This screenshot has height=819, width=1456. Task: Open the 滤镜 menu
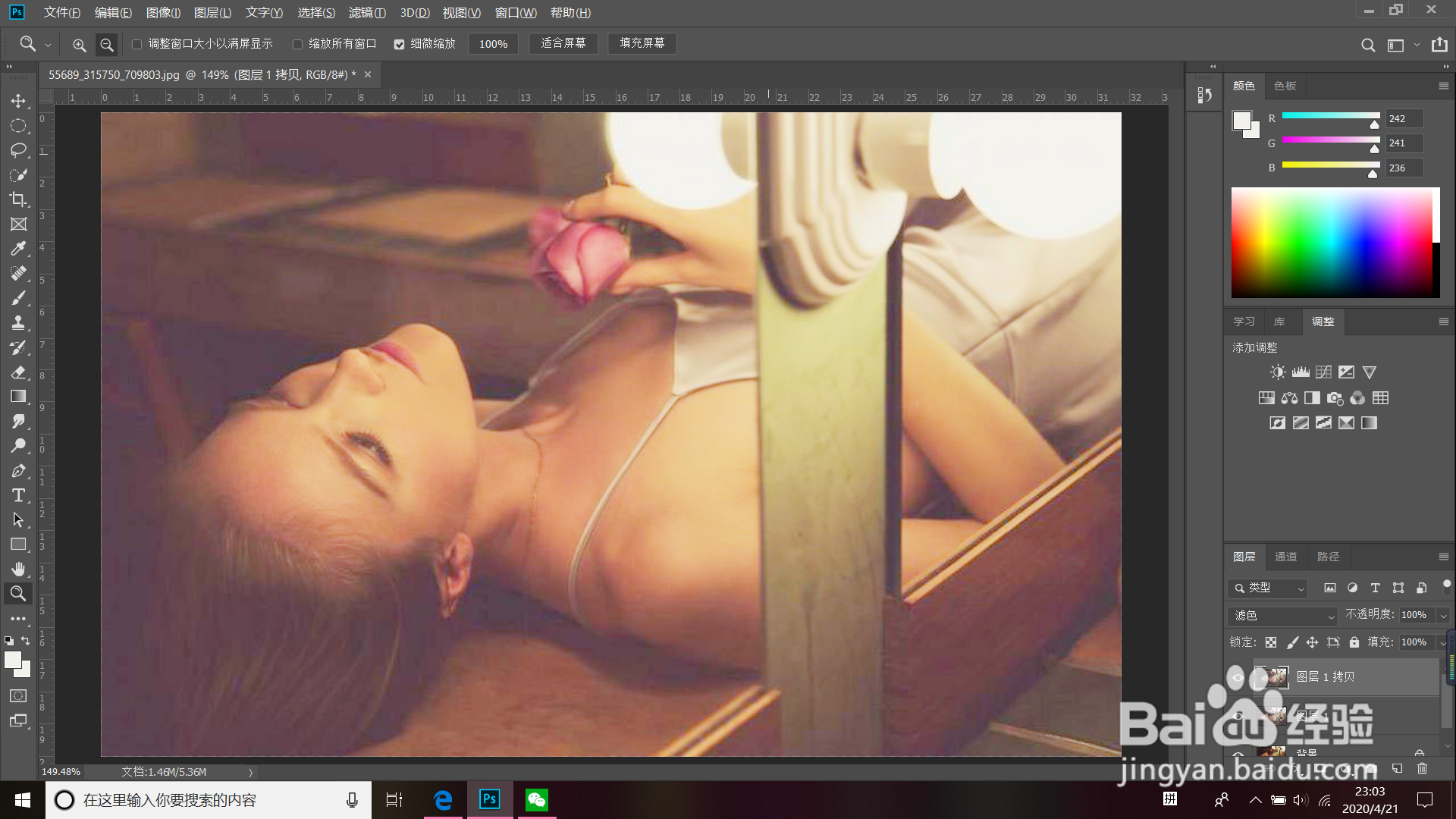click(367, 13)
